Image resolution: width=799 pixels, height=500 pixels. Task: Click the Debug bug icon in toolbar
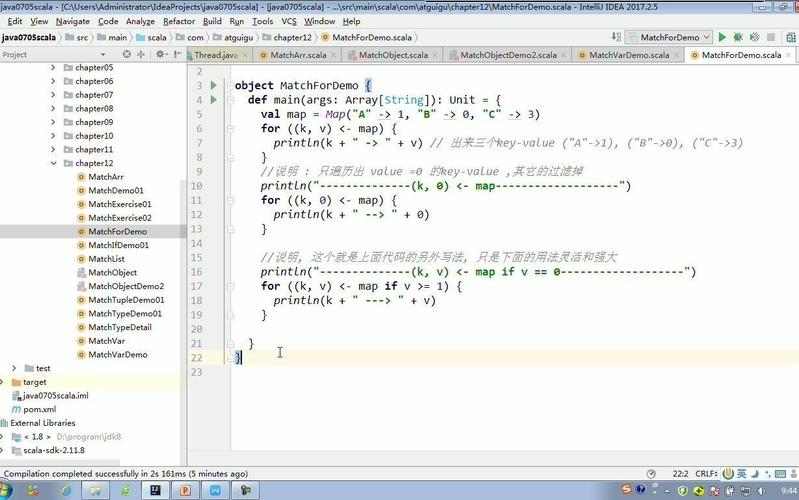tap(738, 37)
